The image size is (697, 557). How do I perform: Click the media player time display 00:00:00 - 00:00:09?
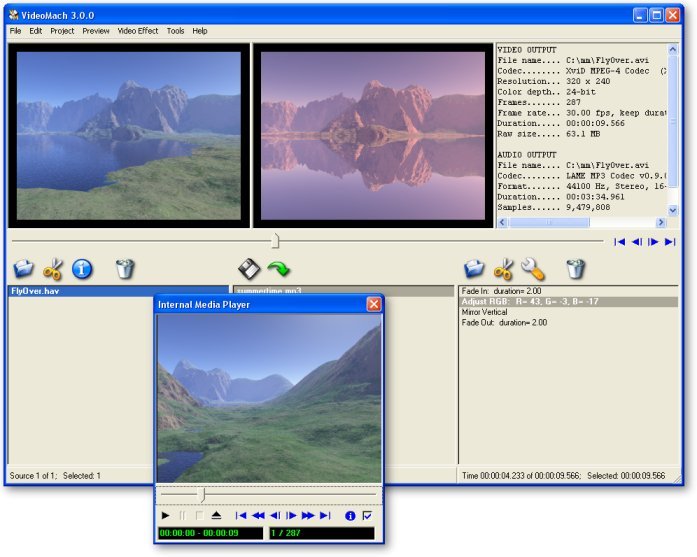210,533
